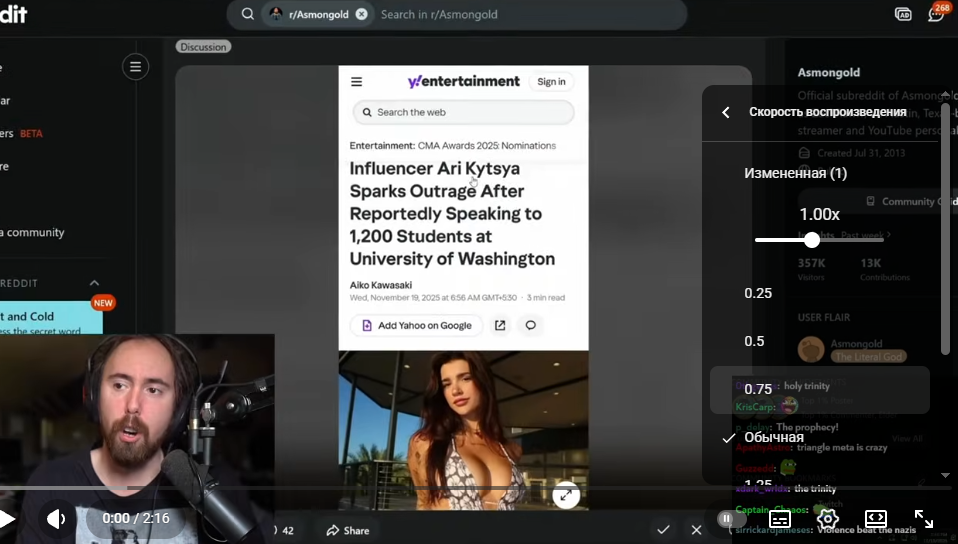Focus the Search in r/Asmongold field
The height and width of the screenshot is (544, 958).
pyautogui.click(x=520, y=14)
